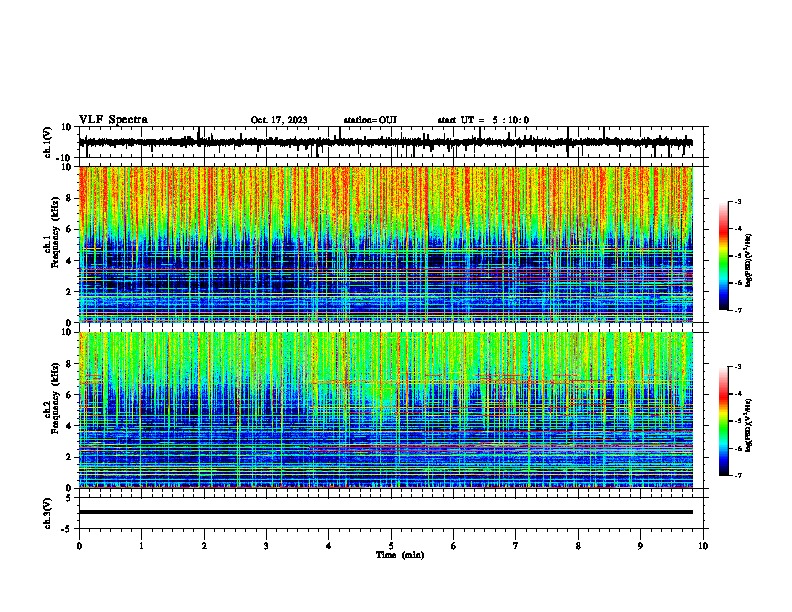792x612 pixels.
Task: Click the ch.1 colorbar next to spectrogram
Action: tap(724, 256)
